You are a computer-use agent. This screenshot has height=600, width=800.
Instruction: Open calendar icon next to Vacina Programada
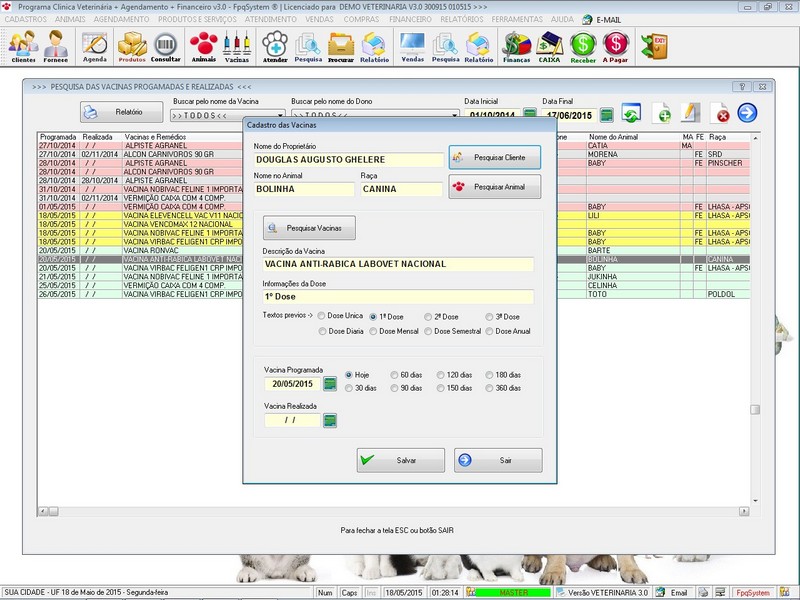pos(330,384)
